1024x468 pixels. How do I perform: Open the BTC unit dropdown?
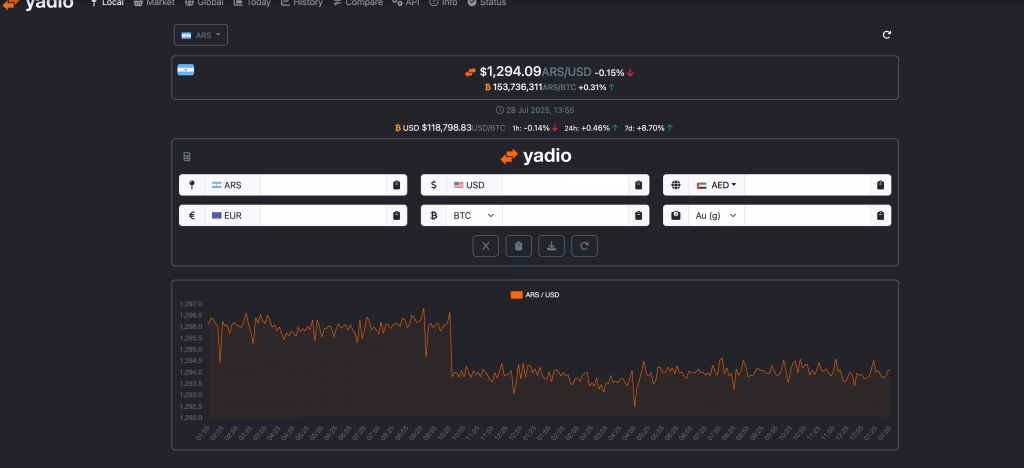474,215
